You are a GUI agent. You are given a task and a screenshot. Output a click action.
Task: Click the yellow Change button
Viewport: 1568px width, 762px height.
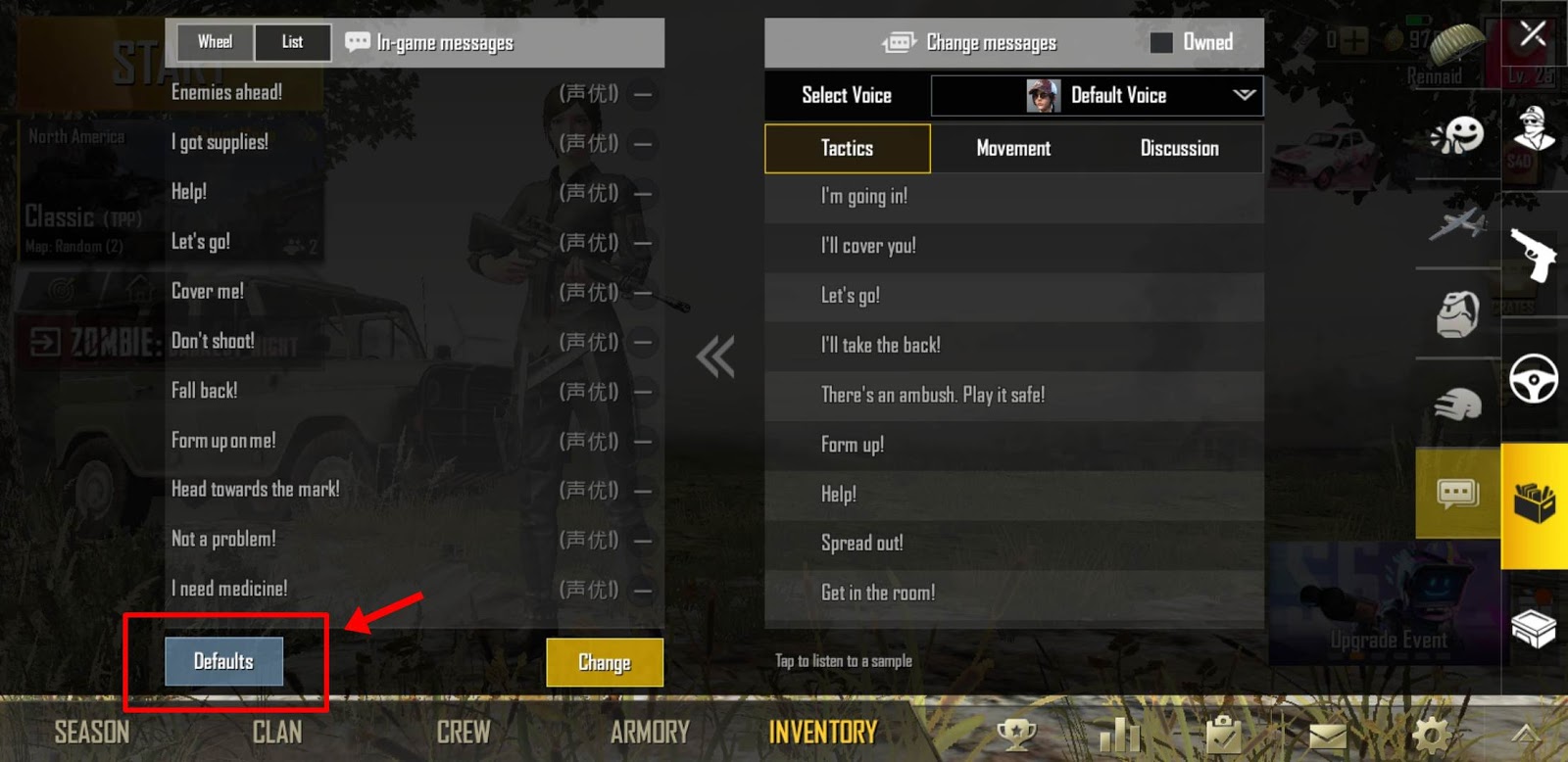tap(605, 662)
